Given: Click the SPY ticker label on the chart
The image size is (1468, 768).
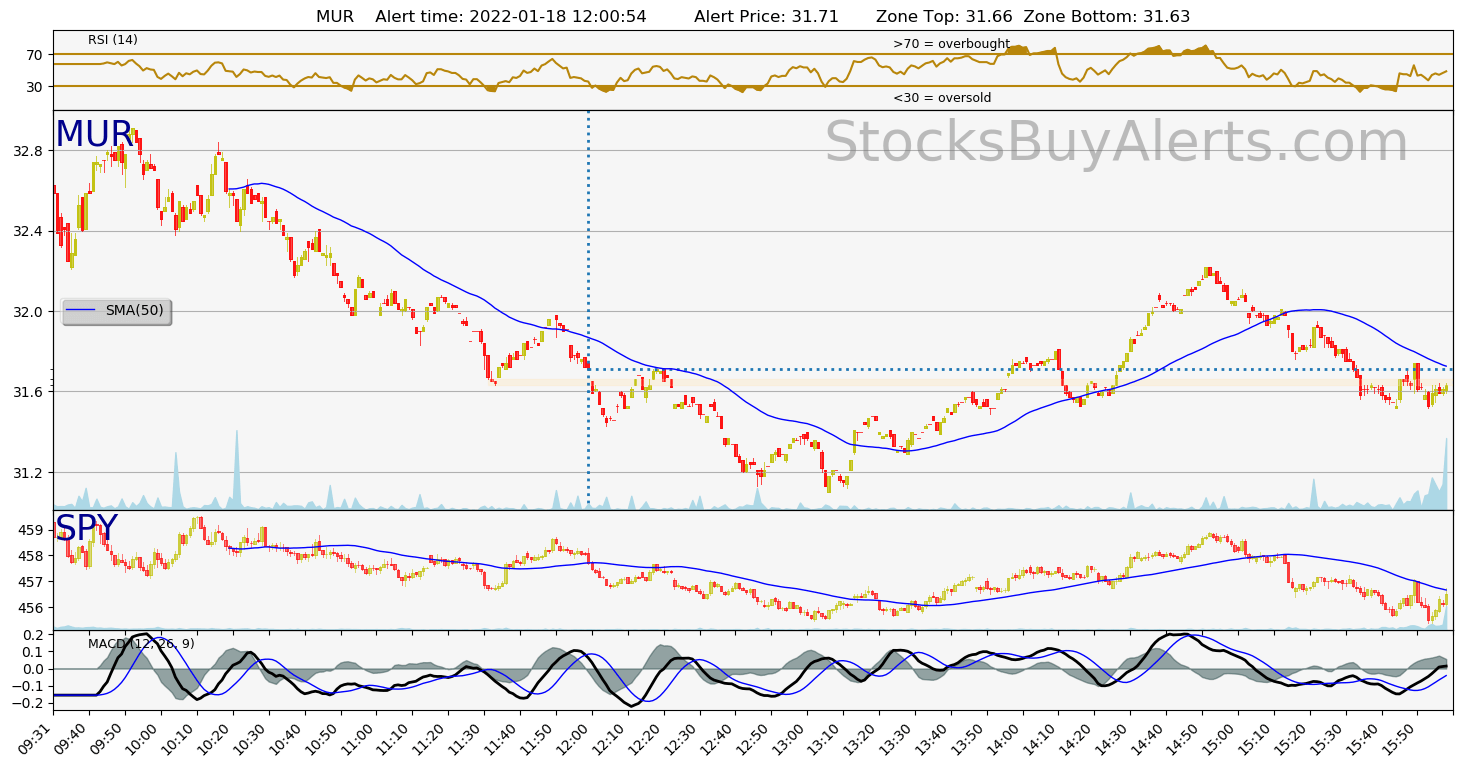Looking at the screenshot, I should point(86,528).
